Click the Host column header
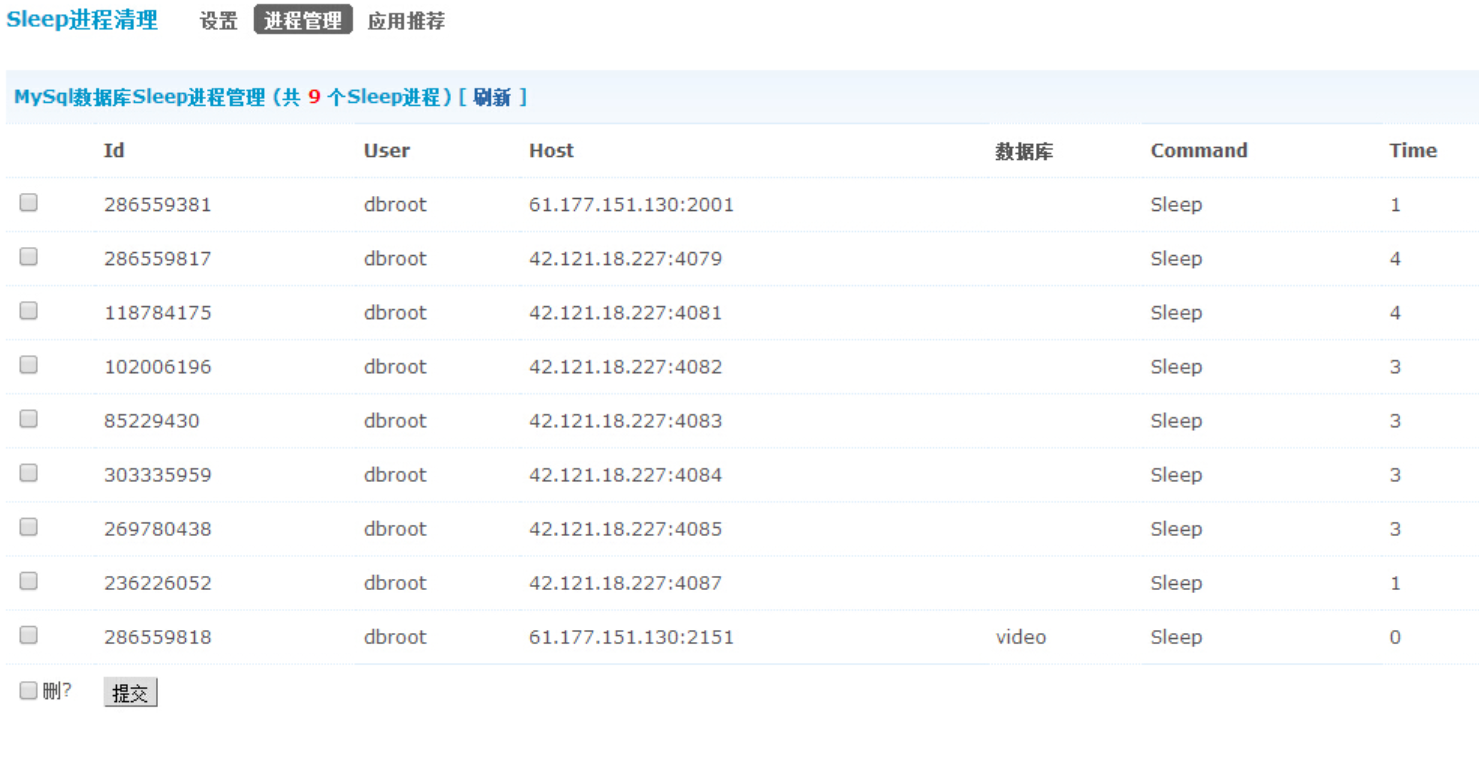Image resolution: width=1479 pixels, height=783 pixels. [x=551, y=151]
